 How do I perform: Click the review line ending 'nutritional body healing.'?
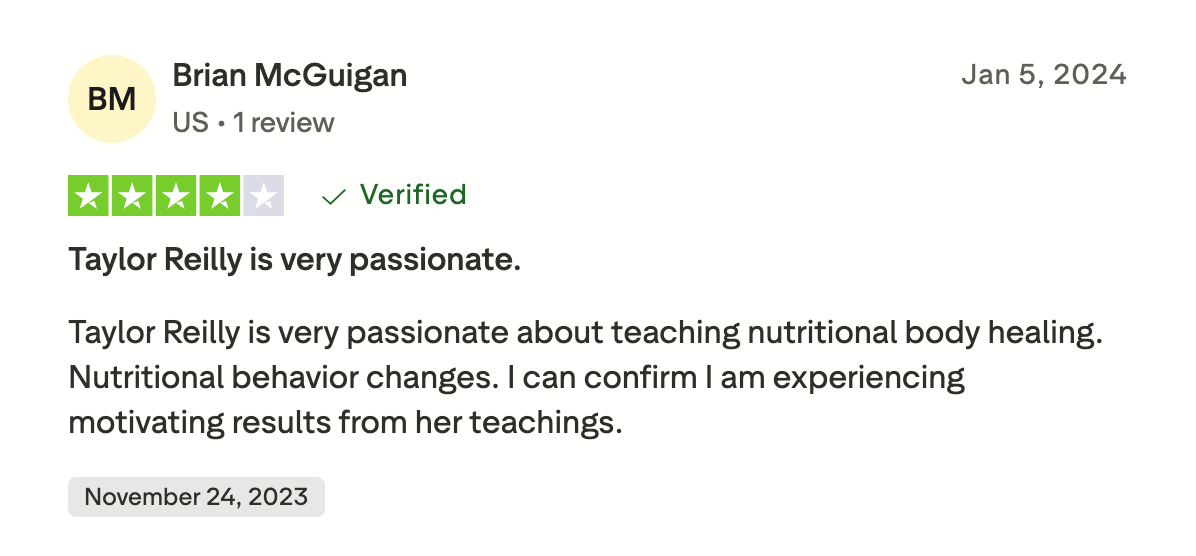[585, 333]
